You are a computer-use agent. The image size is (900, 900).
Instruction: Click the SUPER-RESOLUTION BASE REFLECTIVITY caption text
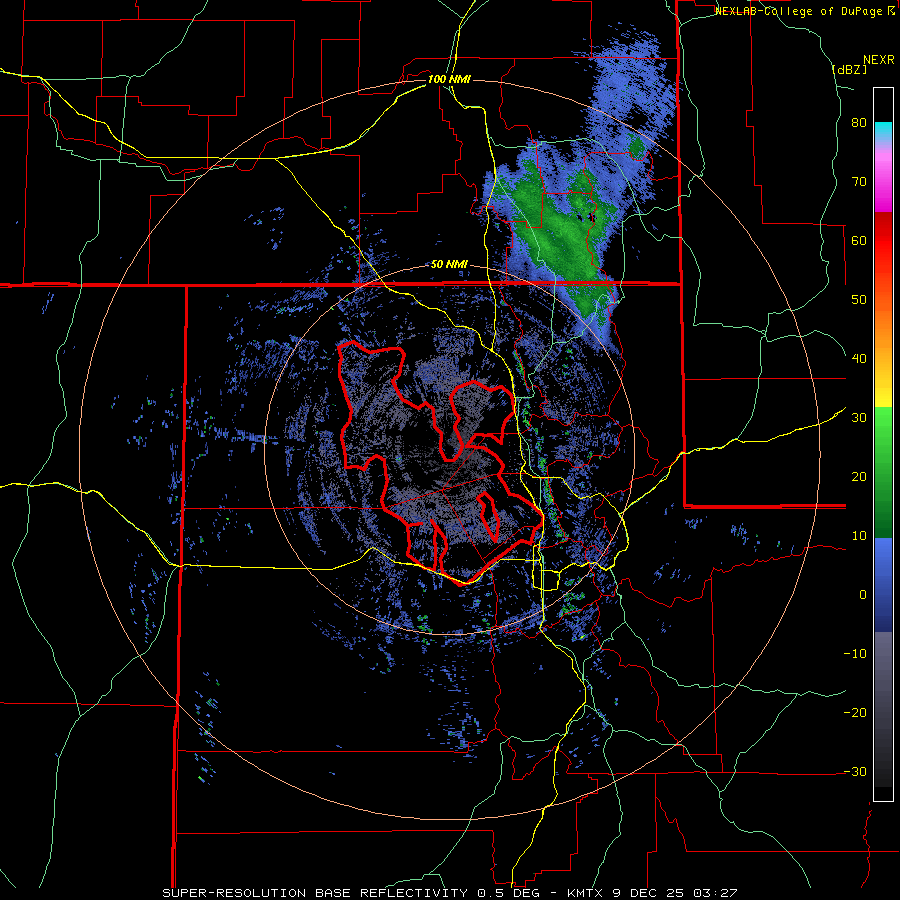[x=314, y=893]
